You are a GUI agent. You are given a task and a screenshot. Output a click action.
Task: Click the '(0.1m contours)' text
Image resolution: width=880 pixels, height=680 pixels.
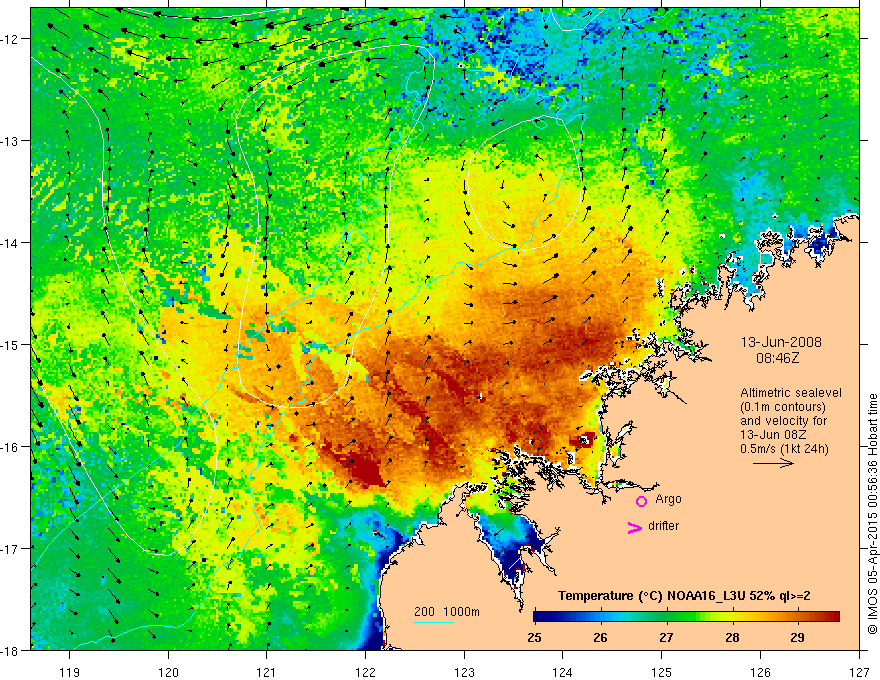click(x=783, y=407)
